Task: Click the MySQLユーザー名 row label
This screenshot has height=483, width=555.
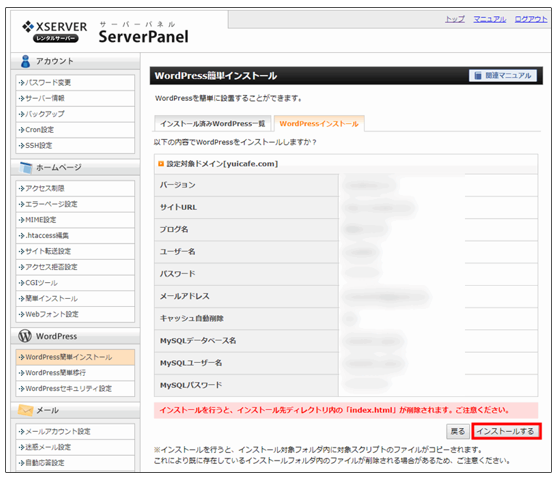Action: click(x=191, y=363)
